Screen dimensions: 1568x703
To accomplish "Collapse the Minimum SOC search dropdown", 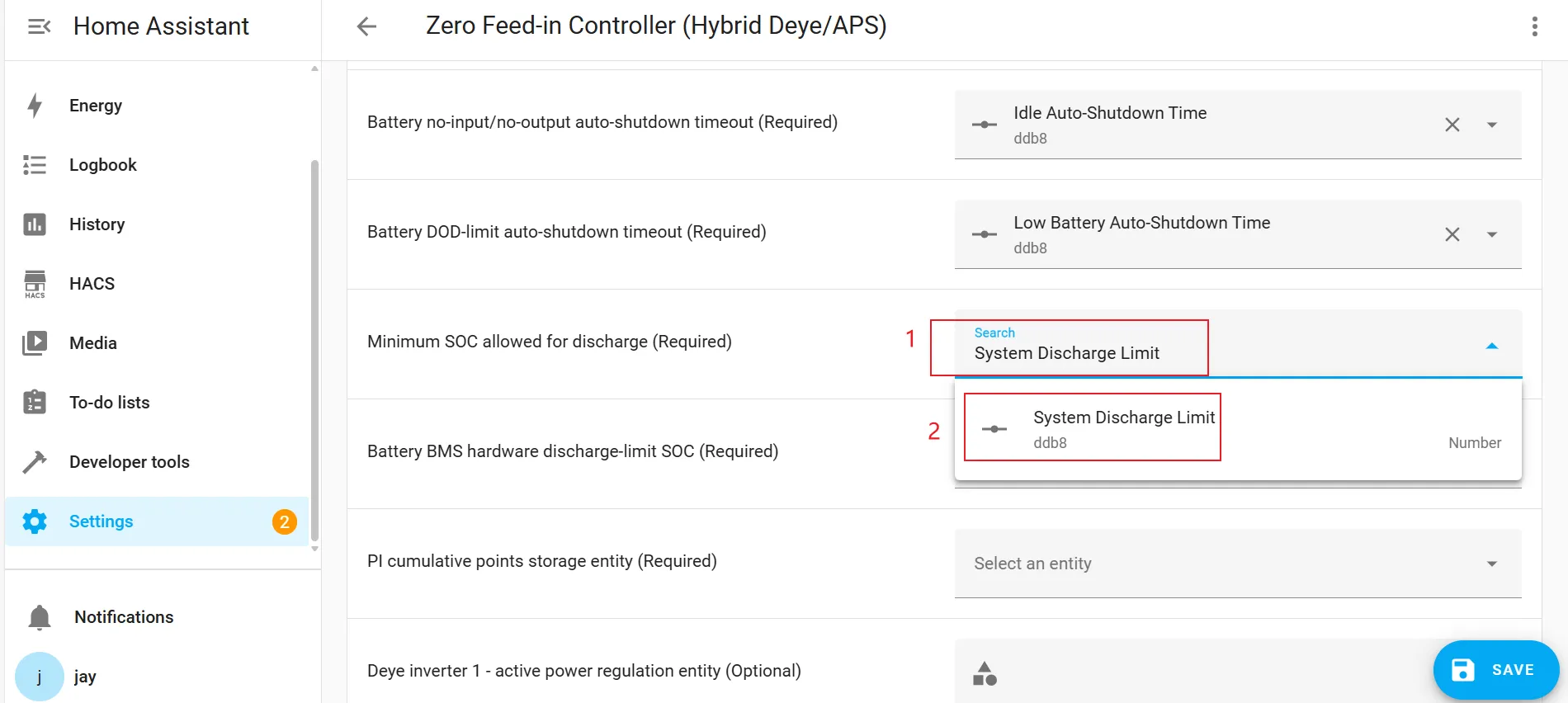I will (1492, 346).
